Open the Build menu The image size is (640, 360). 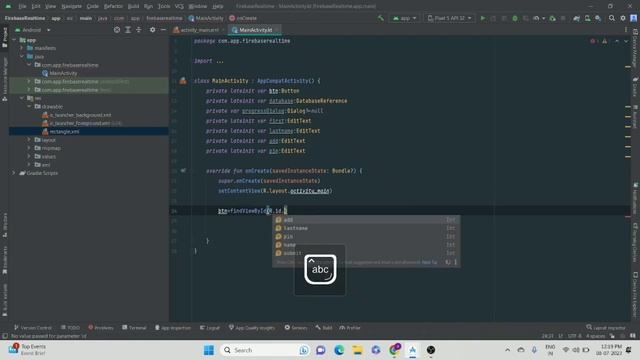pos(133,6)
